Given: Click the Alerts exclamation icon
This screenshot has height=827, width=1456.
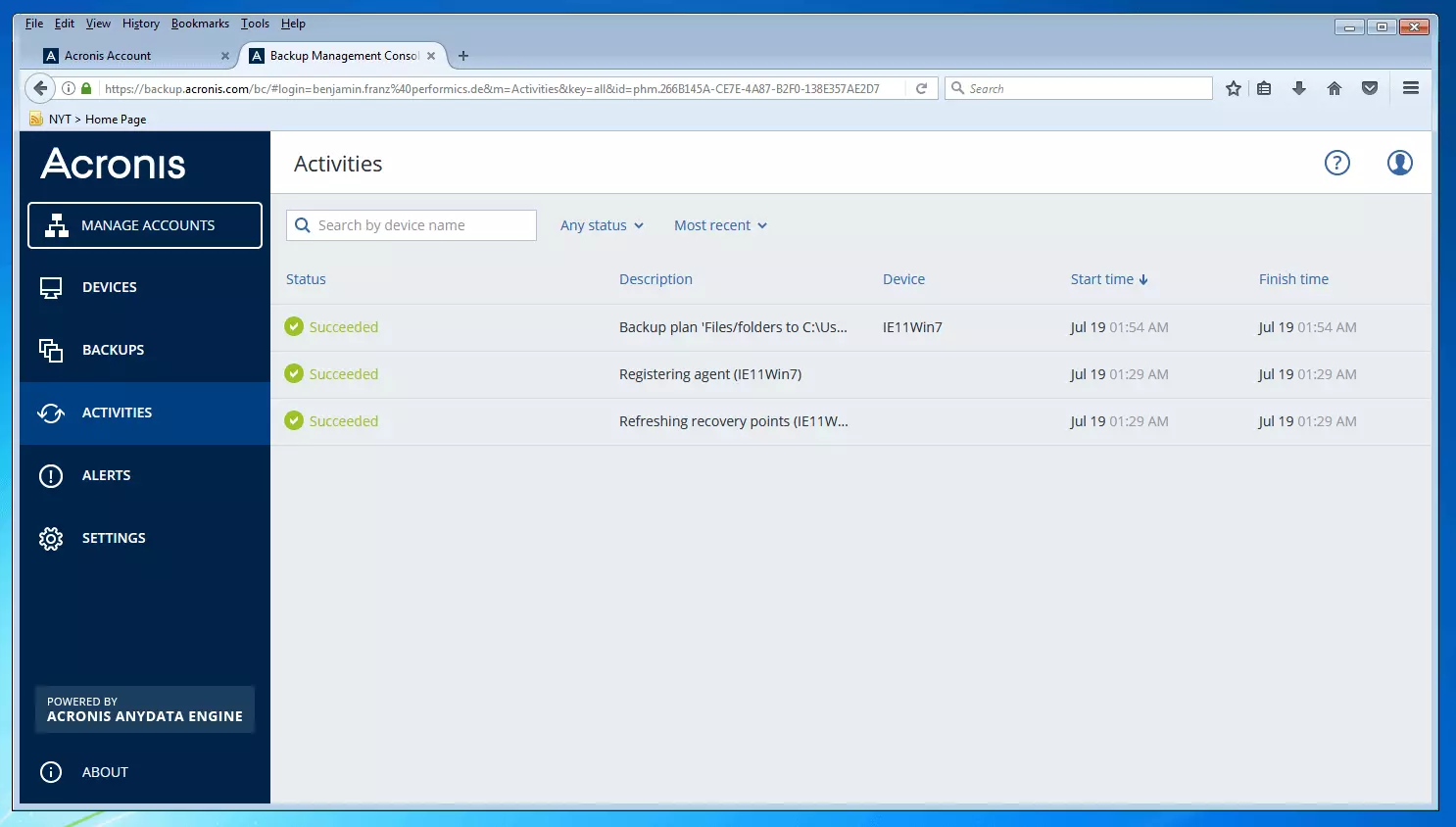Looking at the screenshot, I should point(51,475).
